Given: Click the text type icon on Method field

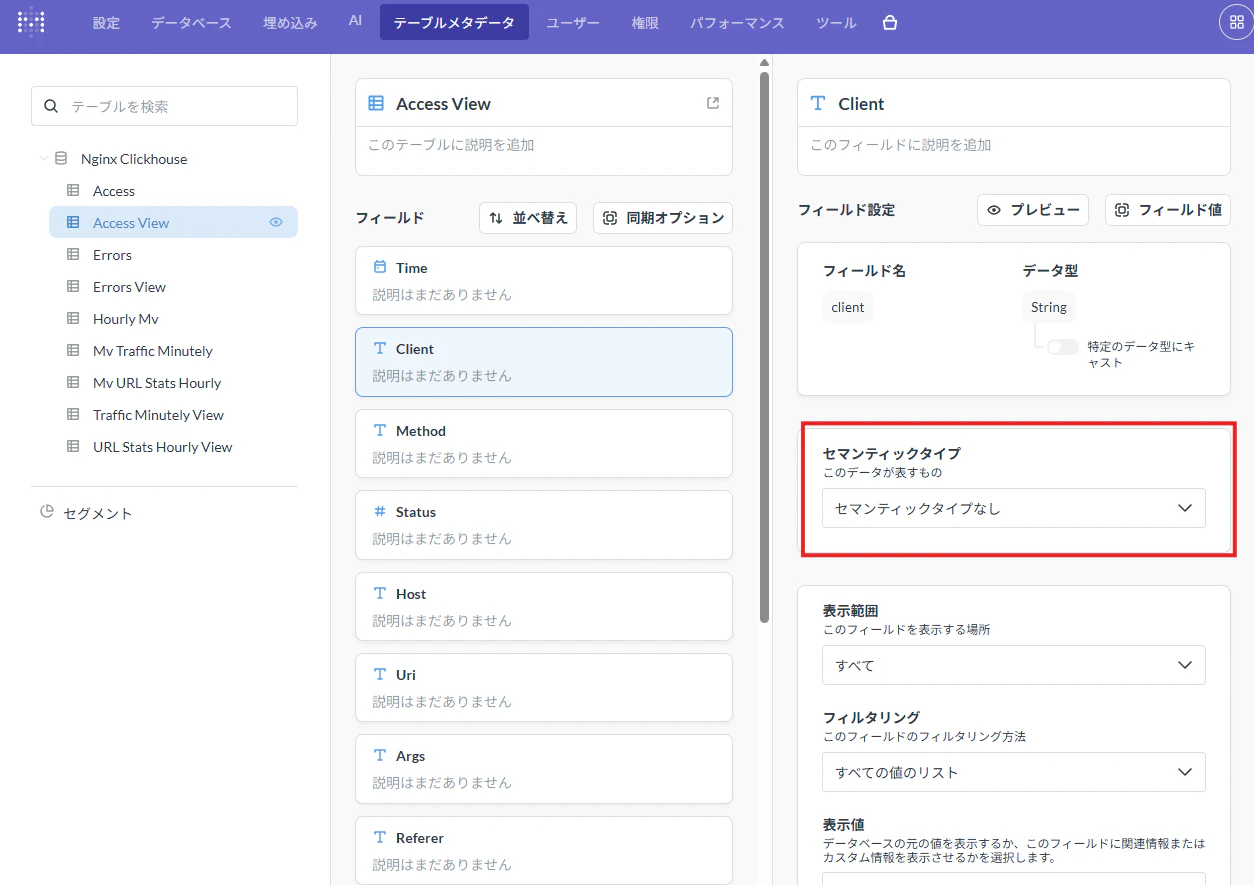Looking at the screenshot, I should tap(380, 430).
